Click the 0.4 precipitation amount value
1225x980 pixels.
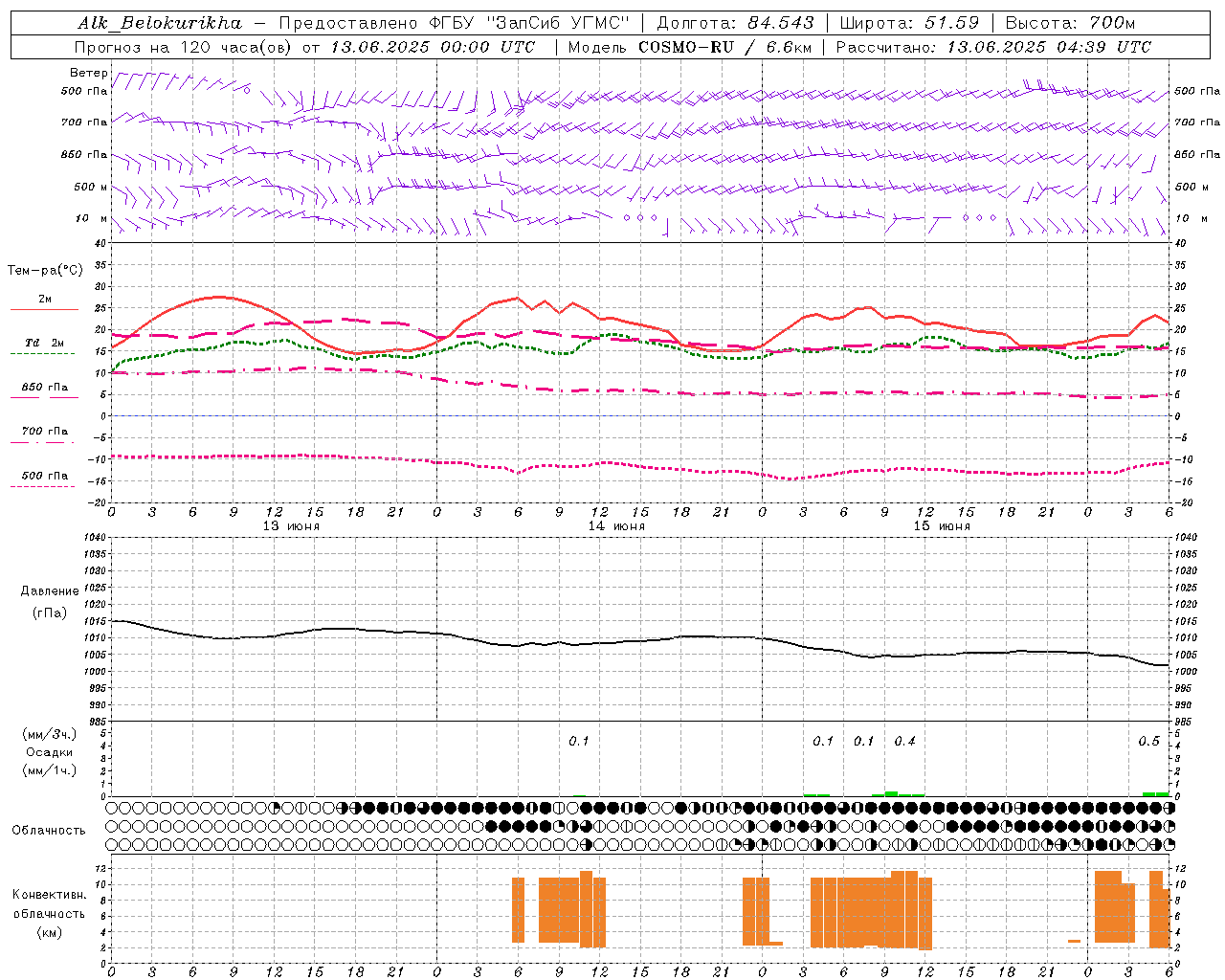904,742
